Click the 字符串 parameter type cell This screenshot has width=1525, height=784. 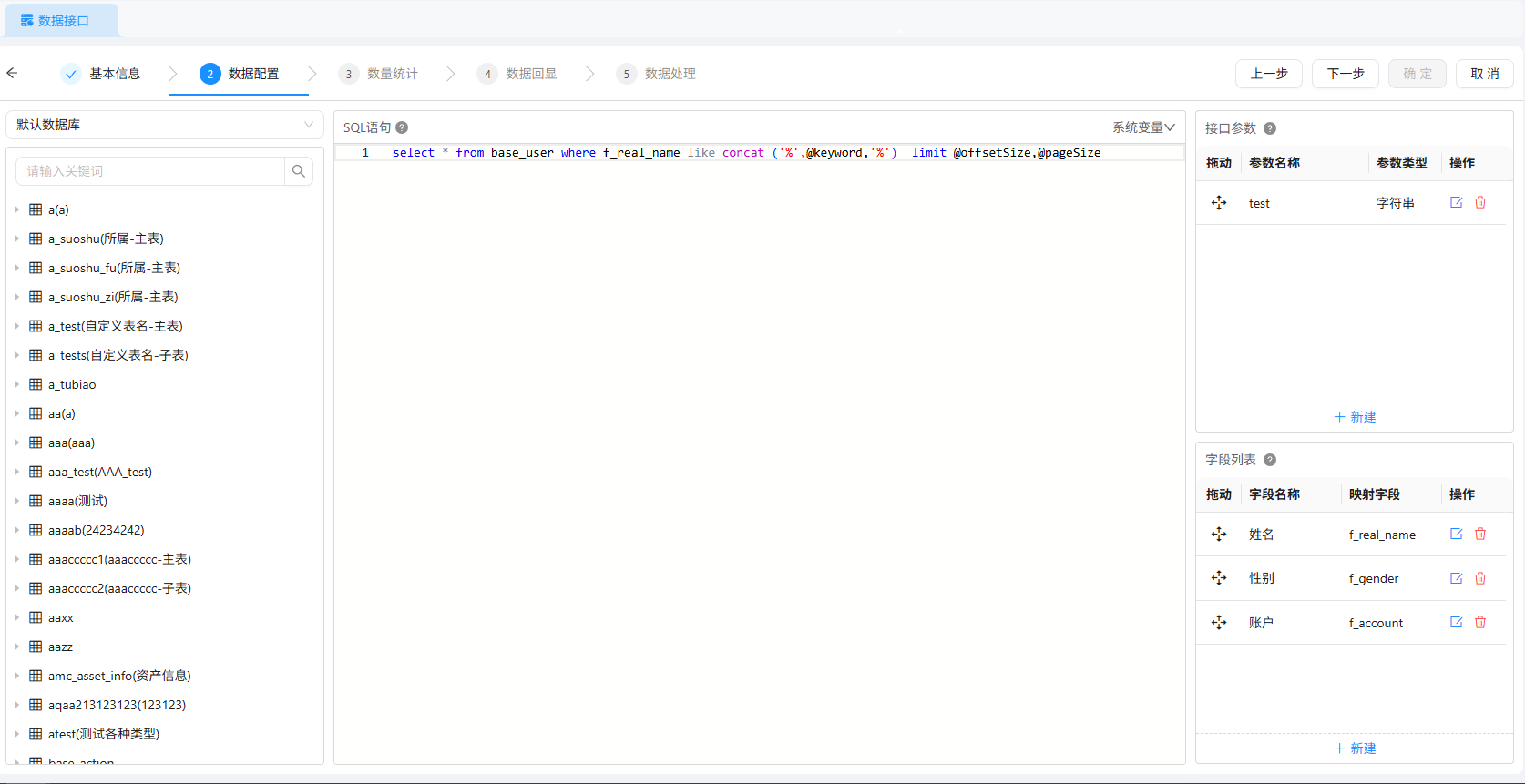[1396, 203]
